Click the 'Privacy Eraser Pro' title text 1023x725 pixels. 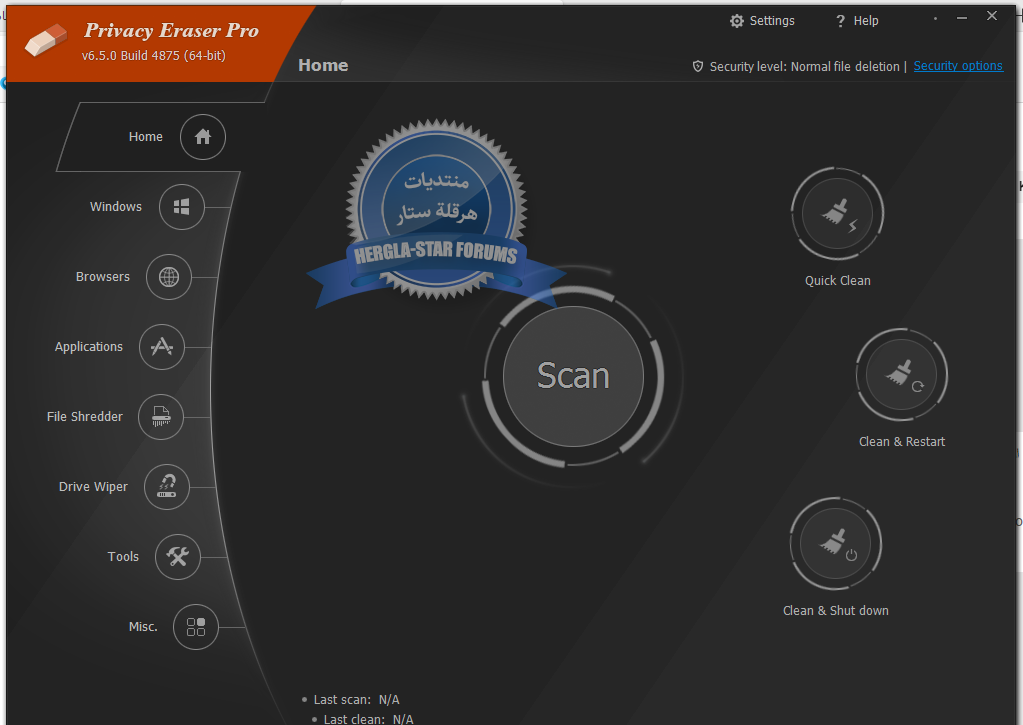(172, 31)
